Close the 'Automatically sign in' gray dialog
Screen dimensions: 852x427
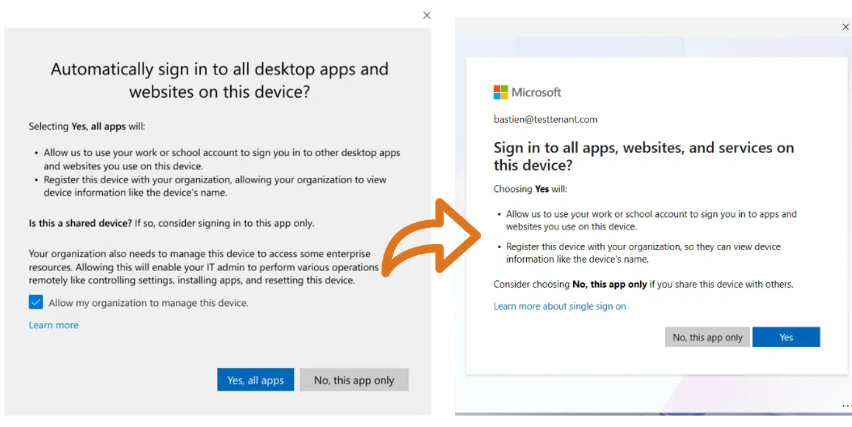427,15
